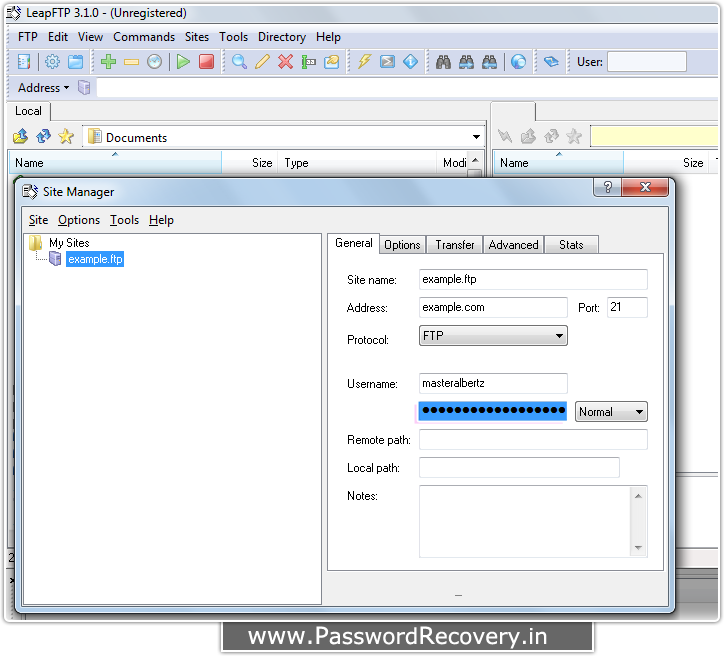This screenshot has height=656, width=724.
Task: Open the Commands menu
Action: click(x=144, y=37)
